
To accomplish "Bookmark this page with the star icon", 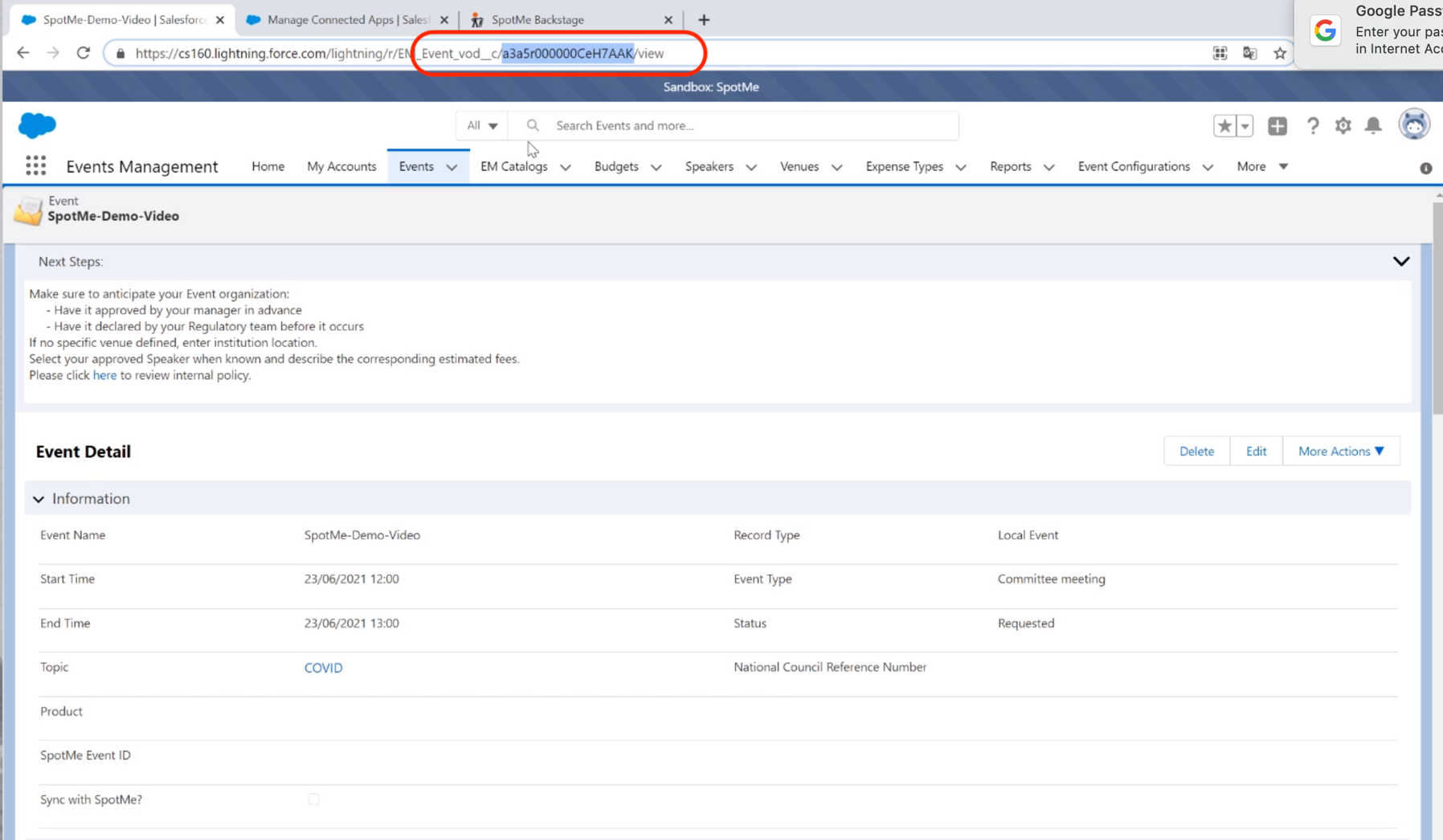I will pos(1280,53).
